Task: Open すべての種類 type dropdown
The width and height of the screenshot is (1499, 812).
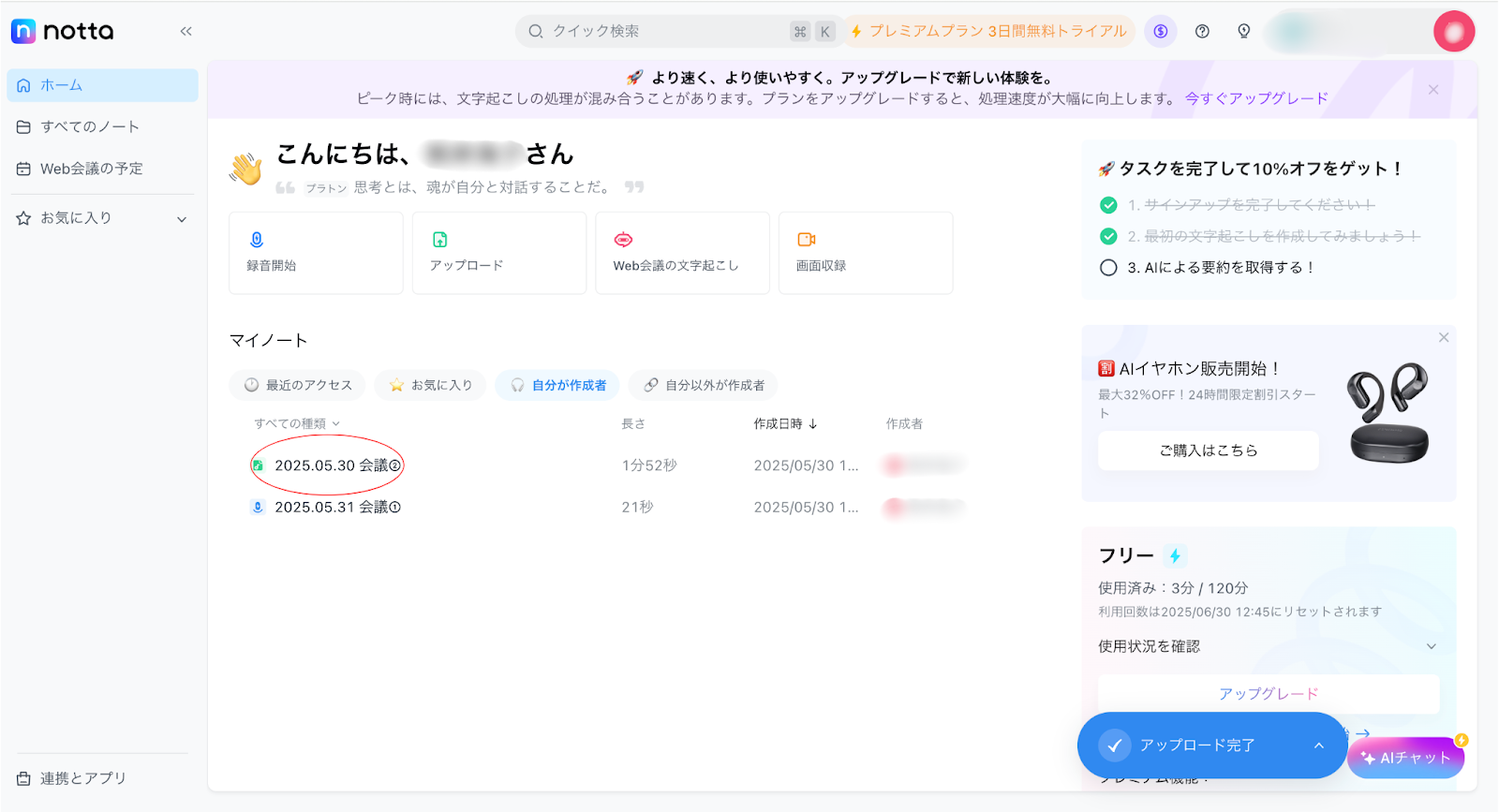Action: point(296,423)
